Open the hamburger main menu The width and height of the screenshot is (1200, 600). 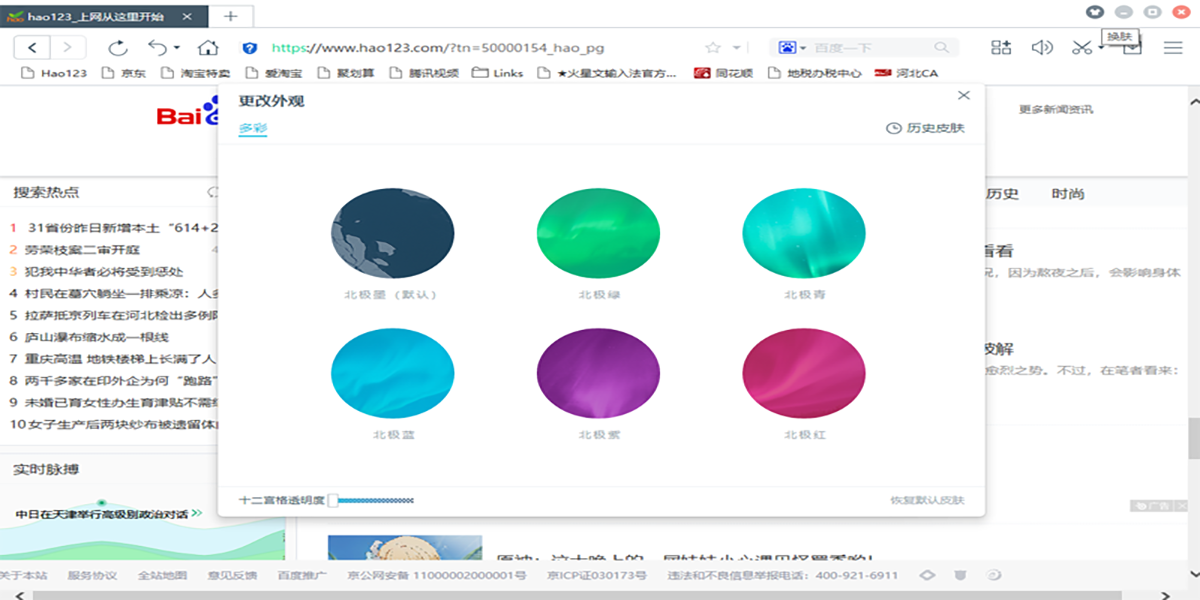(x=1173, y=47)
